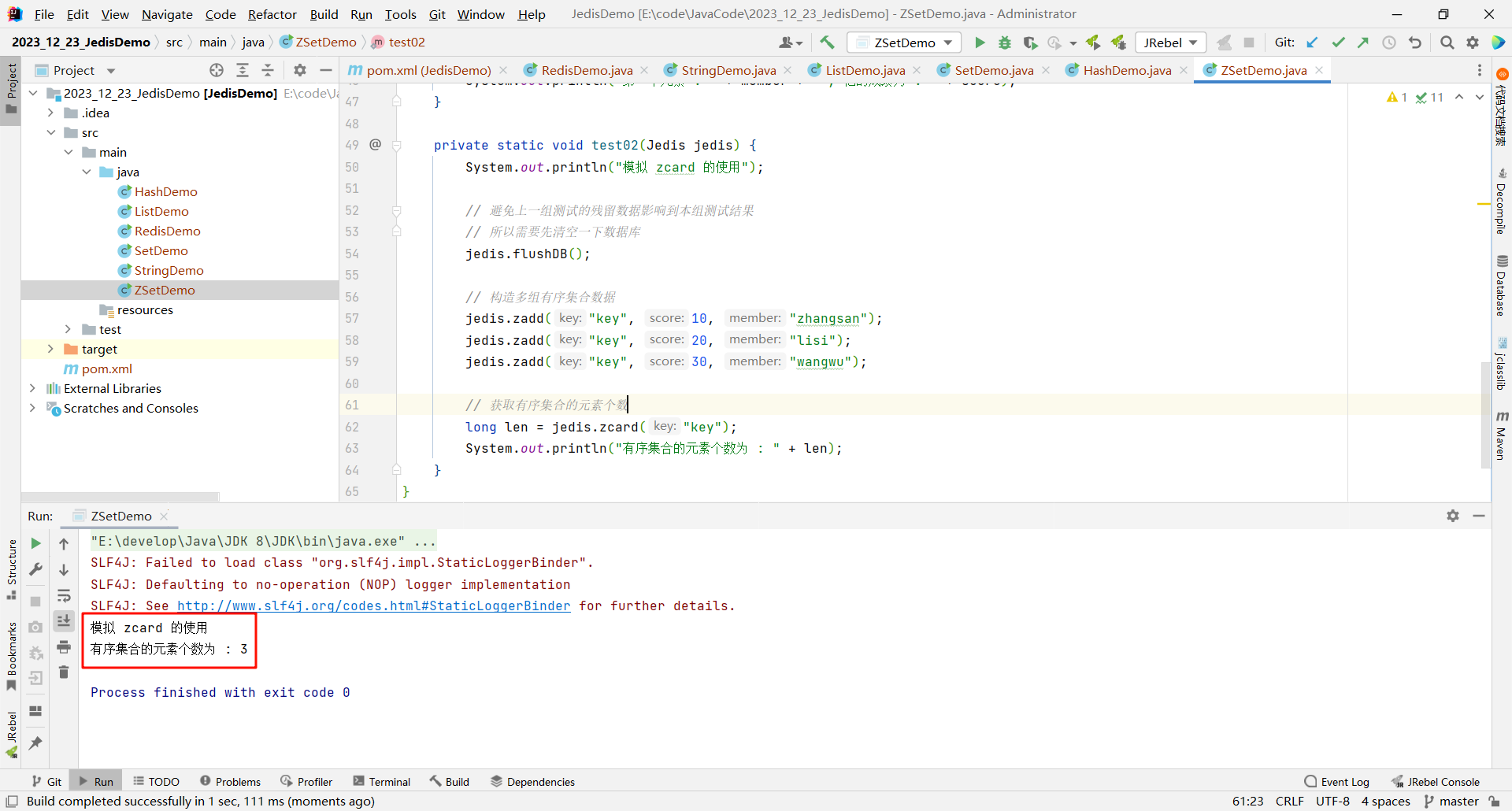Screen dimensions: 1512x811
Task: Print the console output
Action: tap(64, 647)
